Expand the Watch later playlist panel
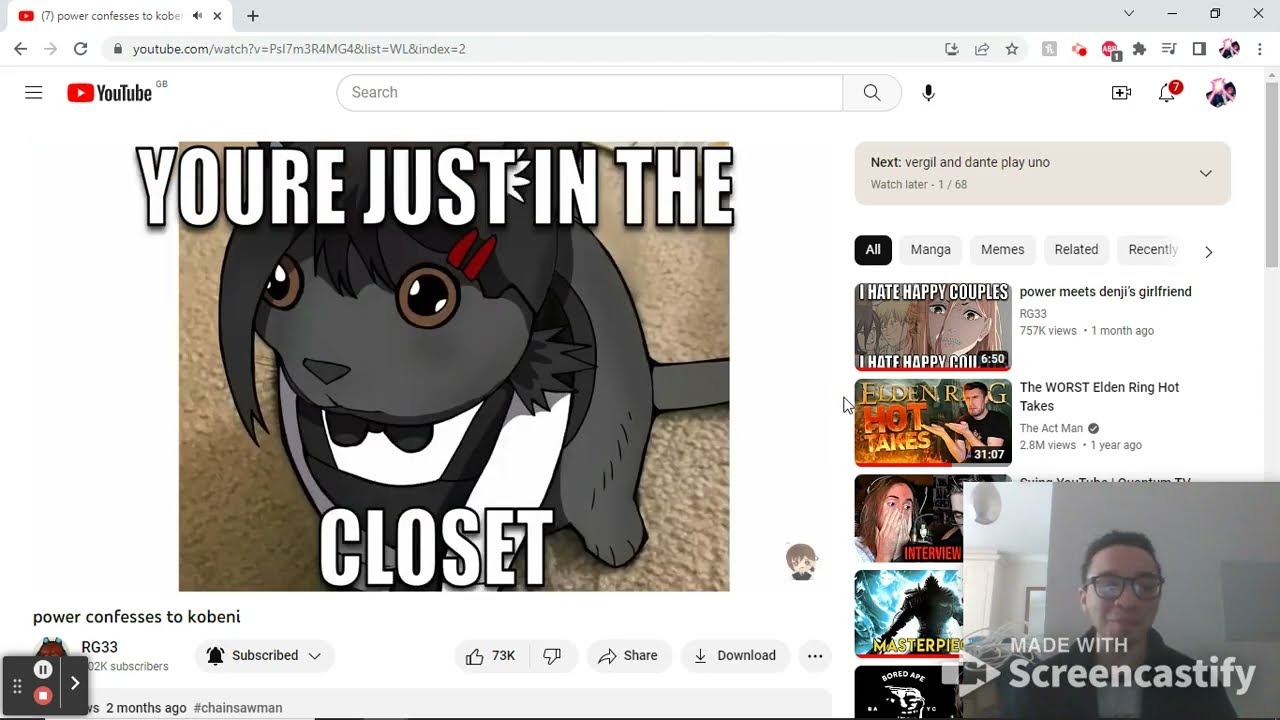1280x720 pixels. (1206, 174)
